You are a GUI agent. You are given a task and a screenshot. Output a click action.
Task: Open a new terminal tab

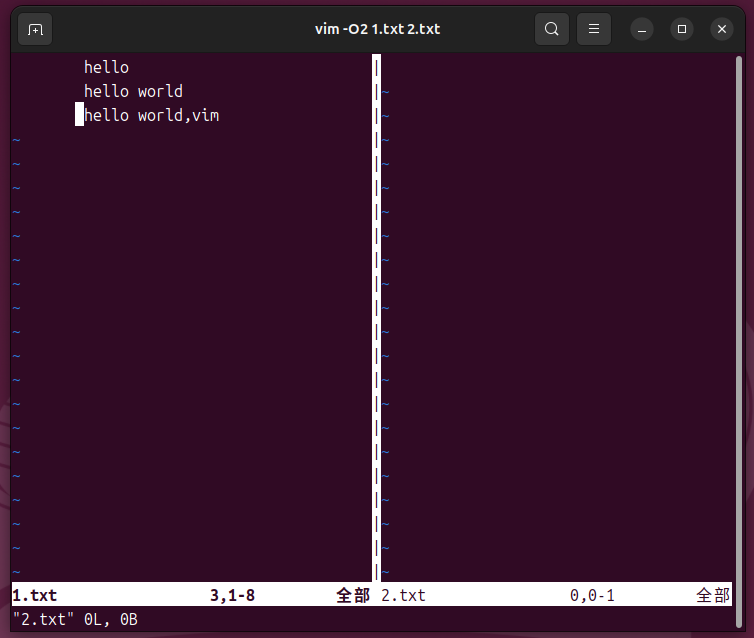(35, 29)
